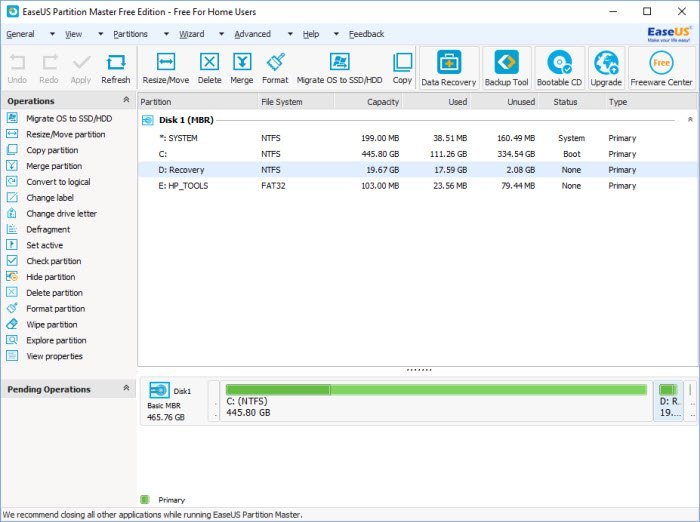Viewport: 700px width, 522px height.
Task: Open the Data Recovery tool
Action: click(449, 68)
